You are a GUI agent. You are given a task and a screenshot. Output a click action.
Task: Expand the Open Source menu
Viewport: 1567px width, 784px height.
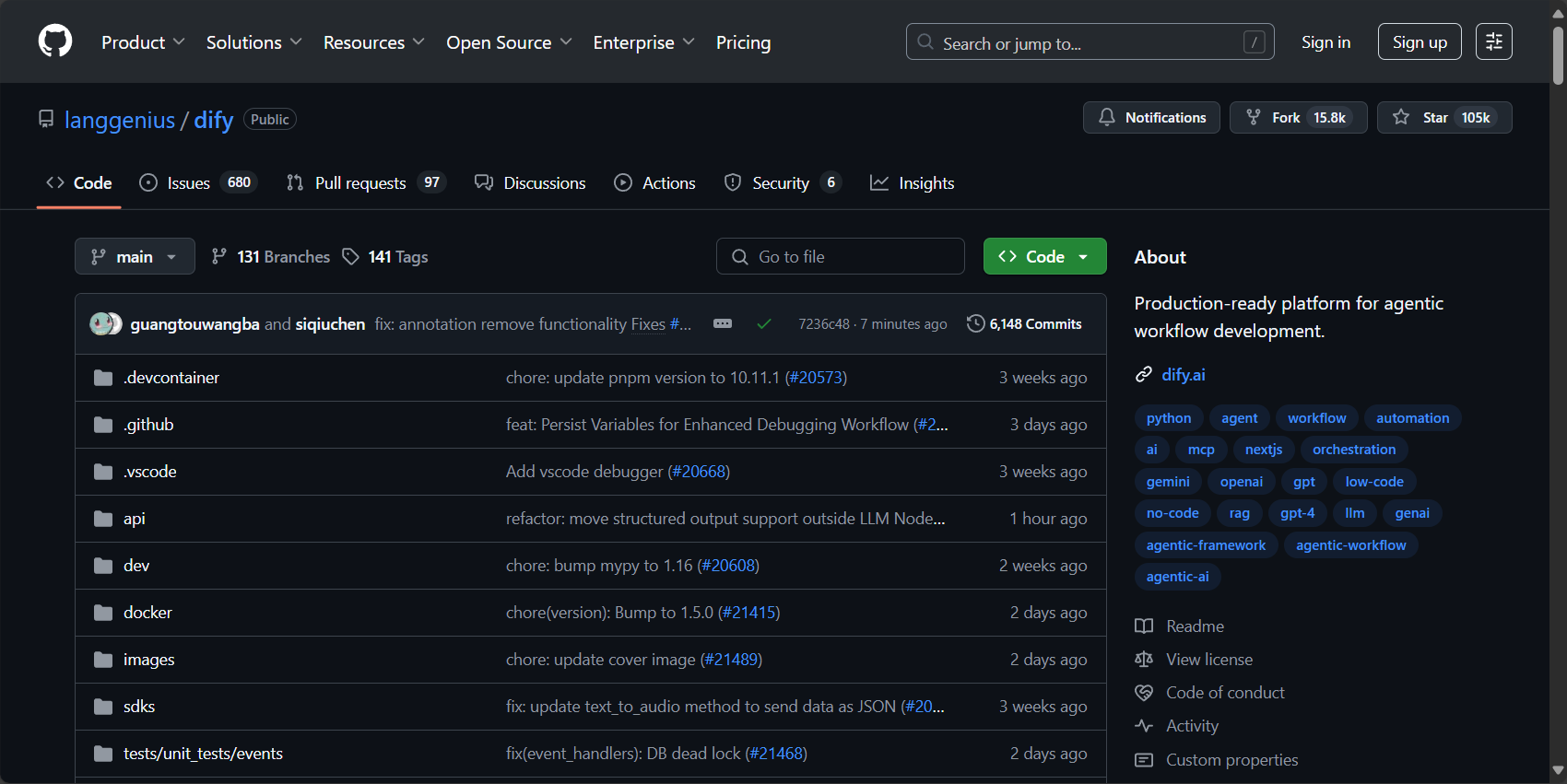[x=509, y=42]
